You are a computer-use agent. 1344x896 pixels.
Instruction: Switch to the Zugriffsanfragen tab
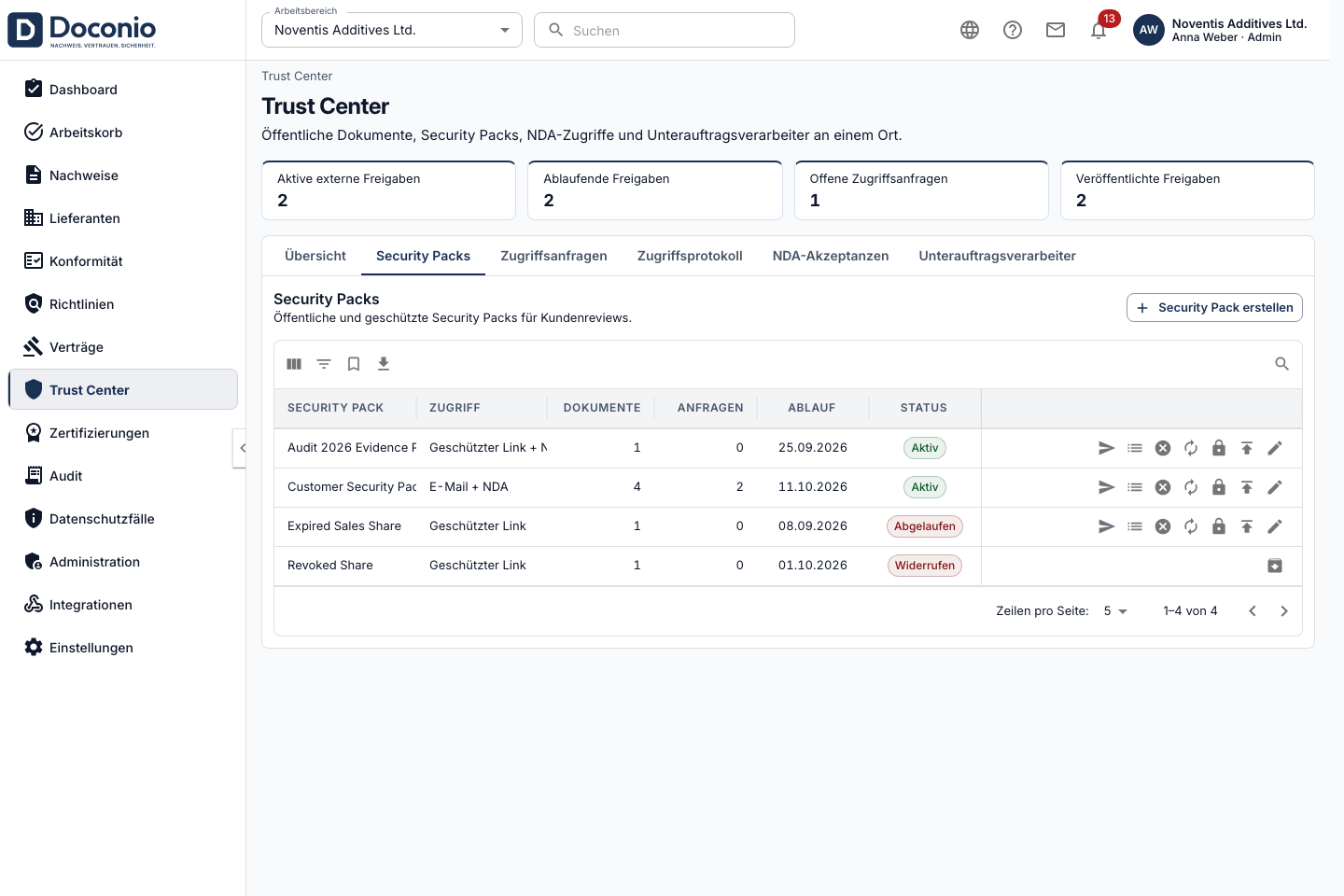(x=553, y=256)
